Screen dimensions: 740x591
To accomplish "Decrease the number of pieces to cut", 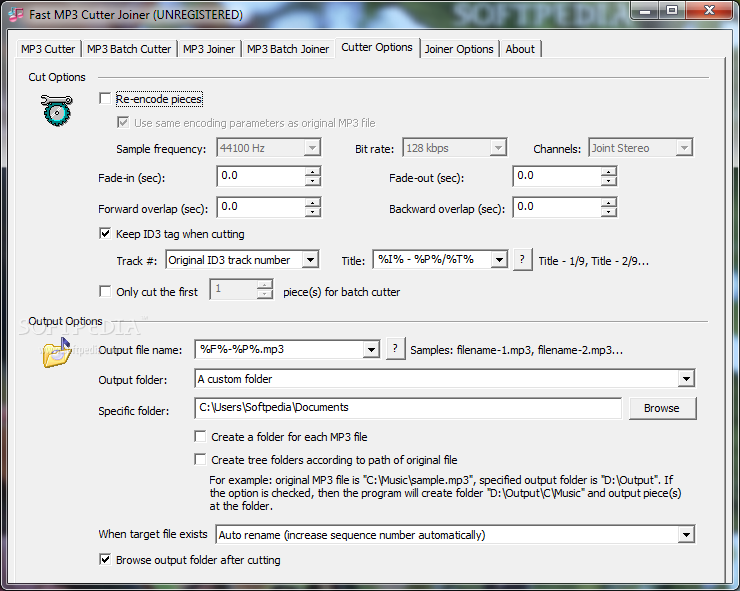I will point(265,294).
